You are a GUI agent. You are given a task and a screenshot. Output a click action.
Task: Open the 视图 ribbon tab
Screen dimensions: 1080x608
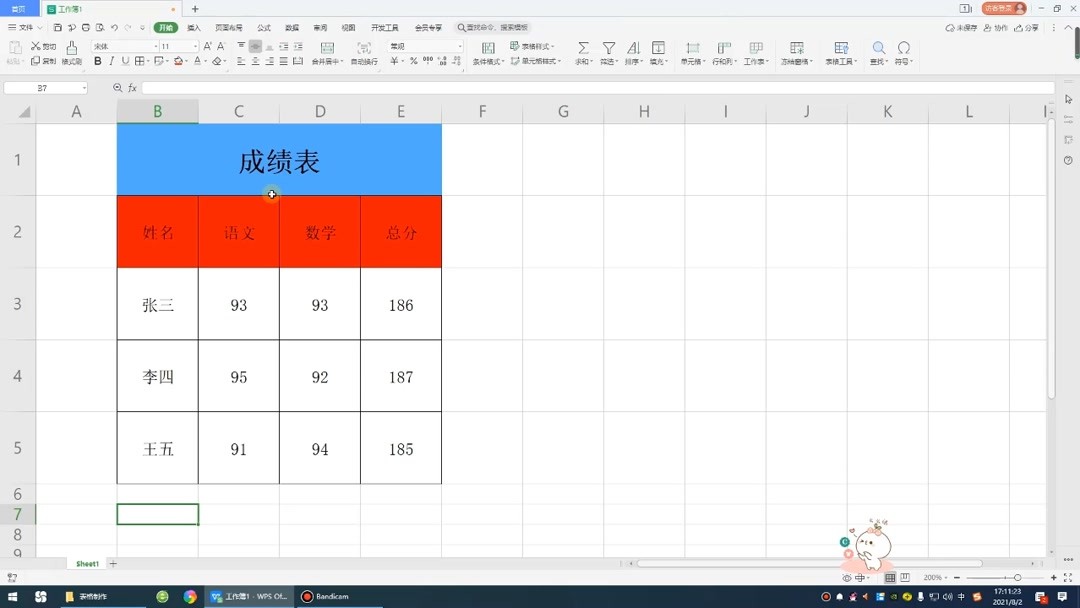pyautogui.click(x=347, y=27)
